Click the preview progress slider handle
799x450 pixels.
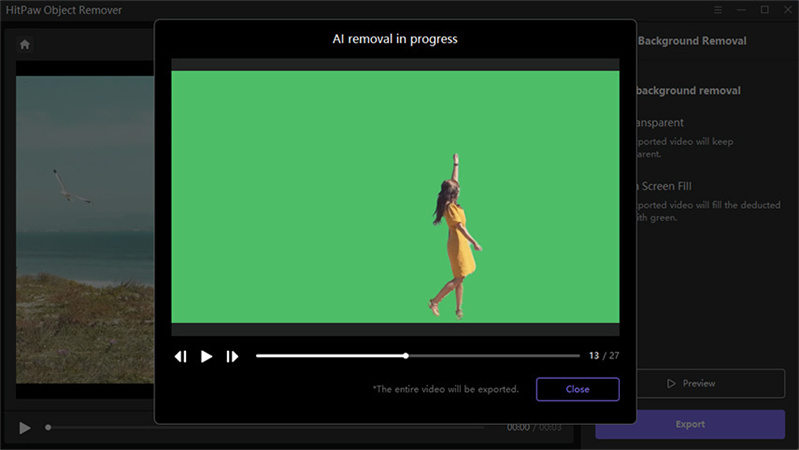pyautogui.click(x=406, y=356)
